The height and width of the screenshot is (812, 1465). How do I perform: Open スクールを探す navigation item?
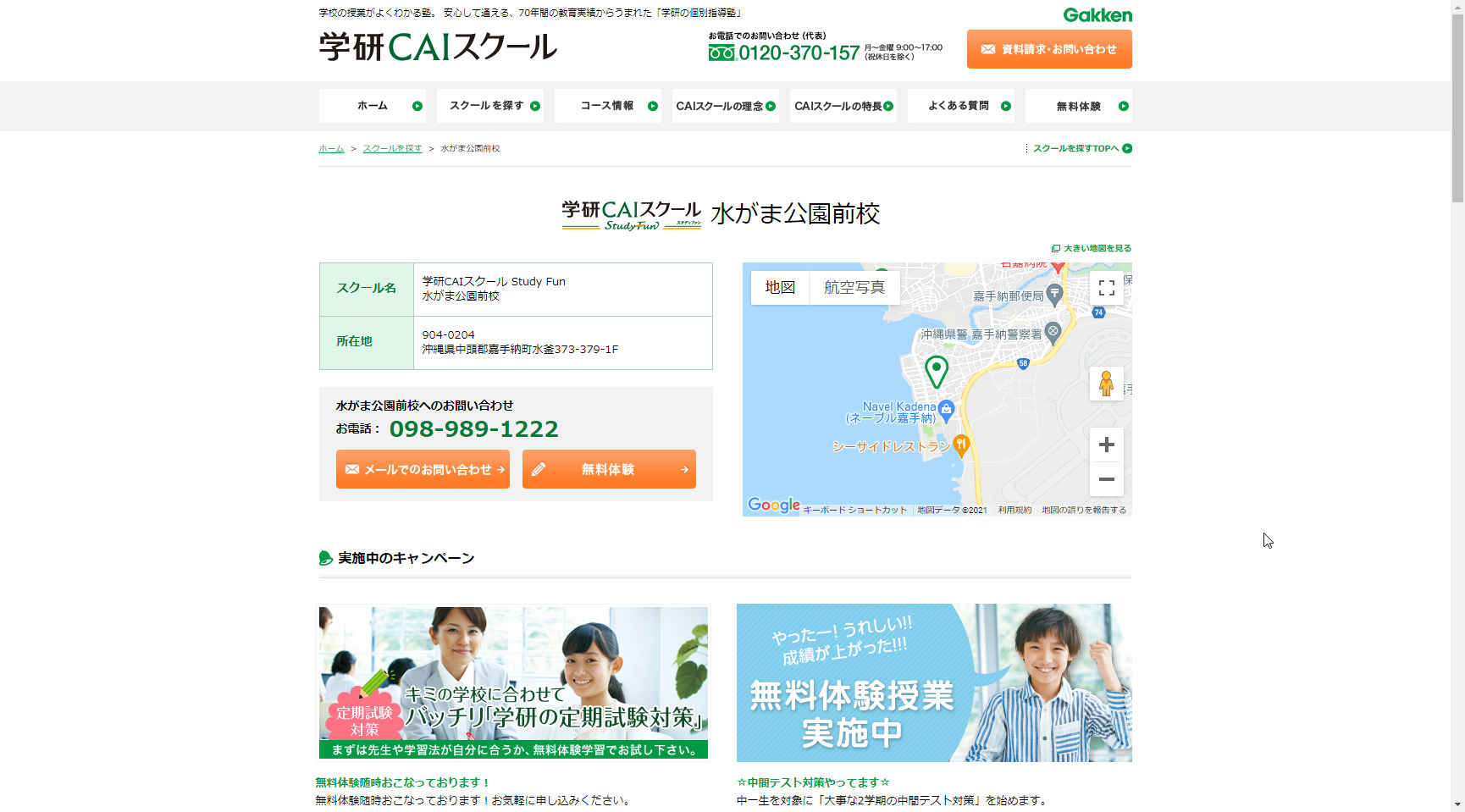pos(490,106)
